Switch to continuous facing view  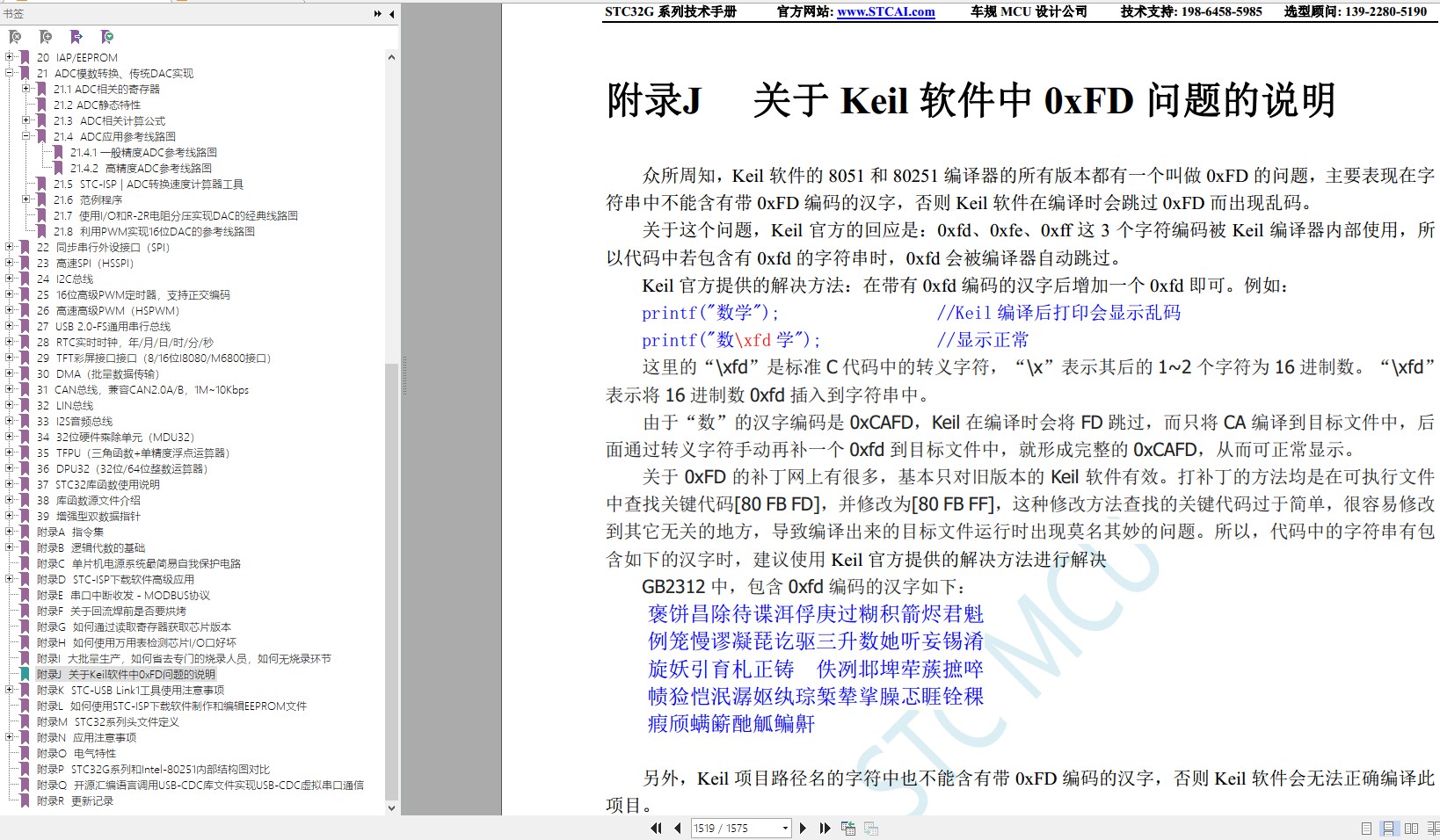1433,829
